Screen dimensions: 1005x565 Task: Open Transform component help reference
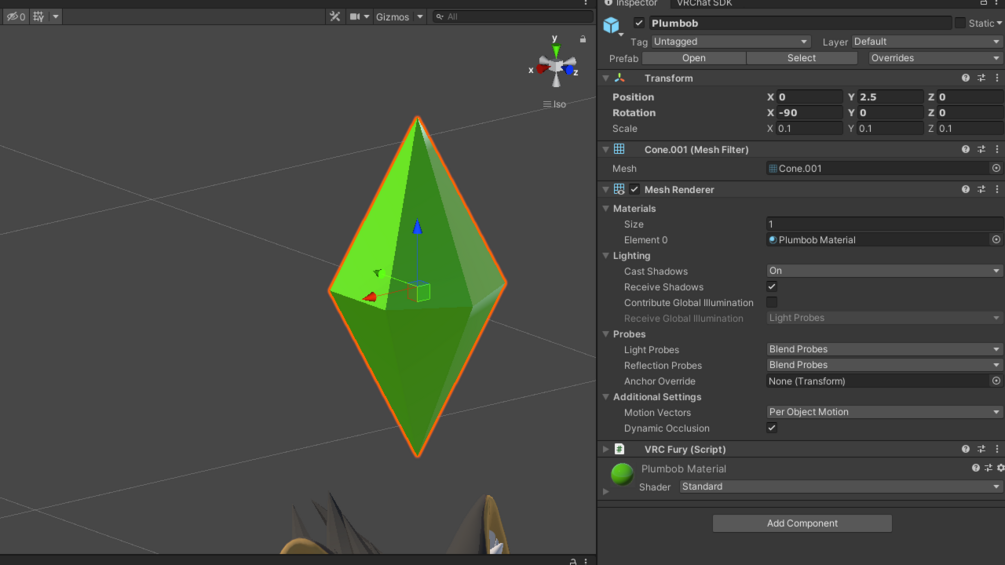pos(965,78)
